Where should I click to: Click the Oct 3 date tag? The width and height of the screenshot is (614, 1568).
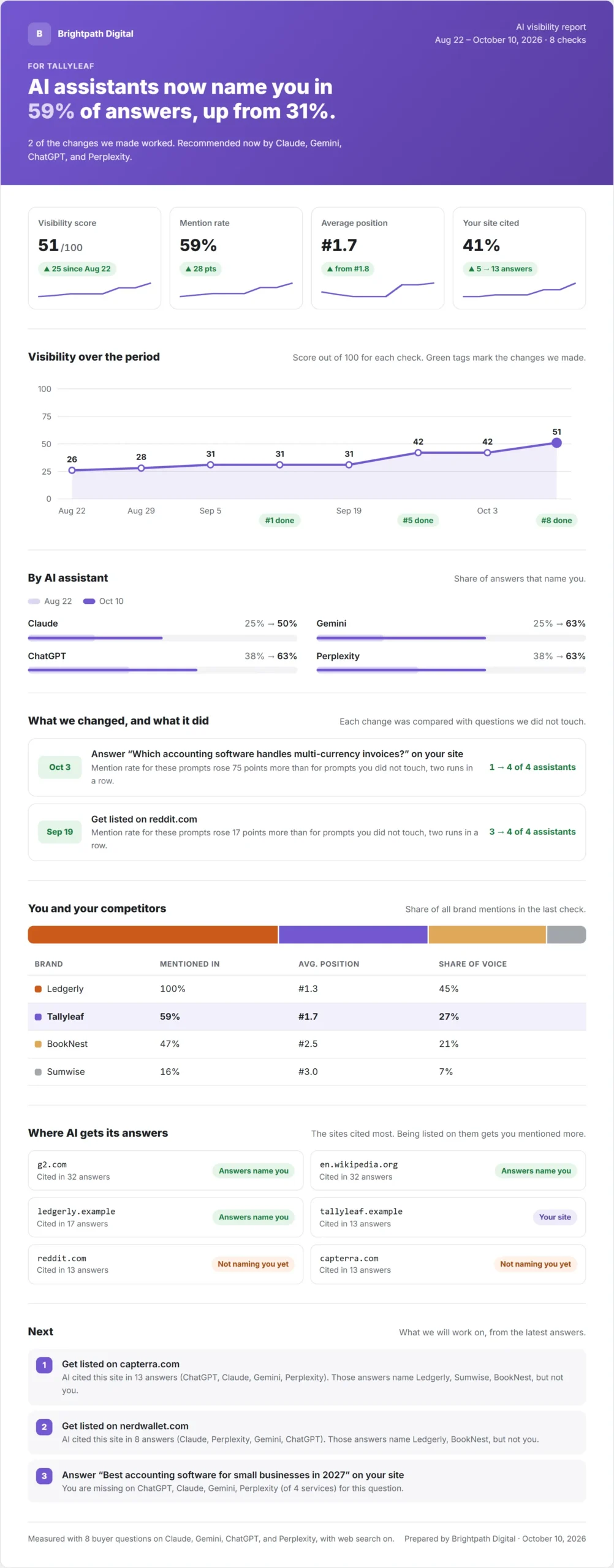tap(60, 767)
